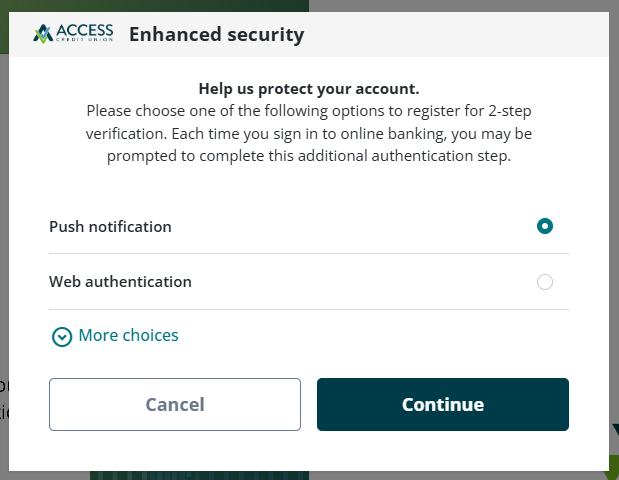This screenshot has width=619, height=480.
Task: Expand the More choices chevron icon
Action: [62, 337]
